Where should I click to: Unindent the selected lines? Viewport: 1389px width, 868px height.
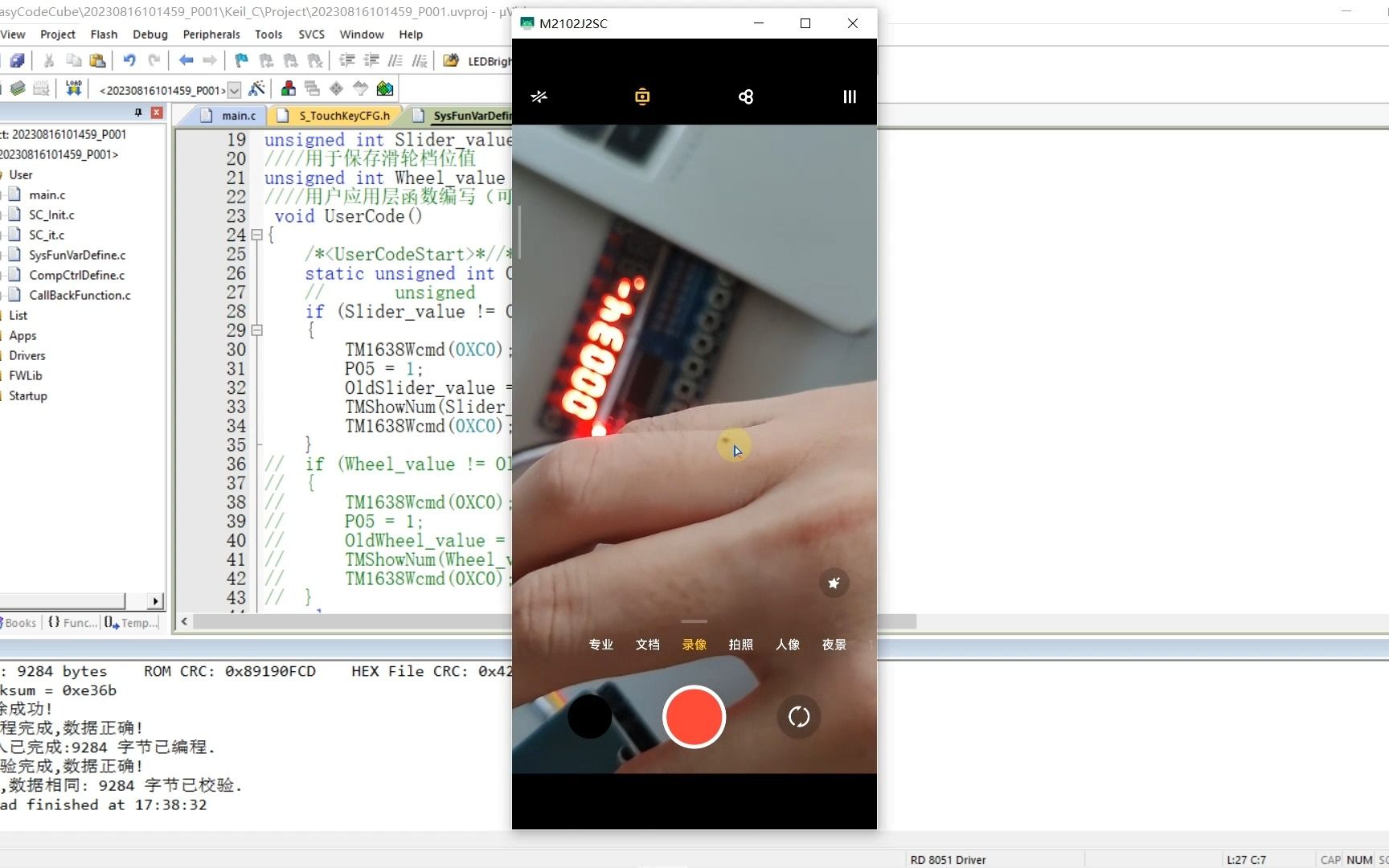(x=371, y=60)
